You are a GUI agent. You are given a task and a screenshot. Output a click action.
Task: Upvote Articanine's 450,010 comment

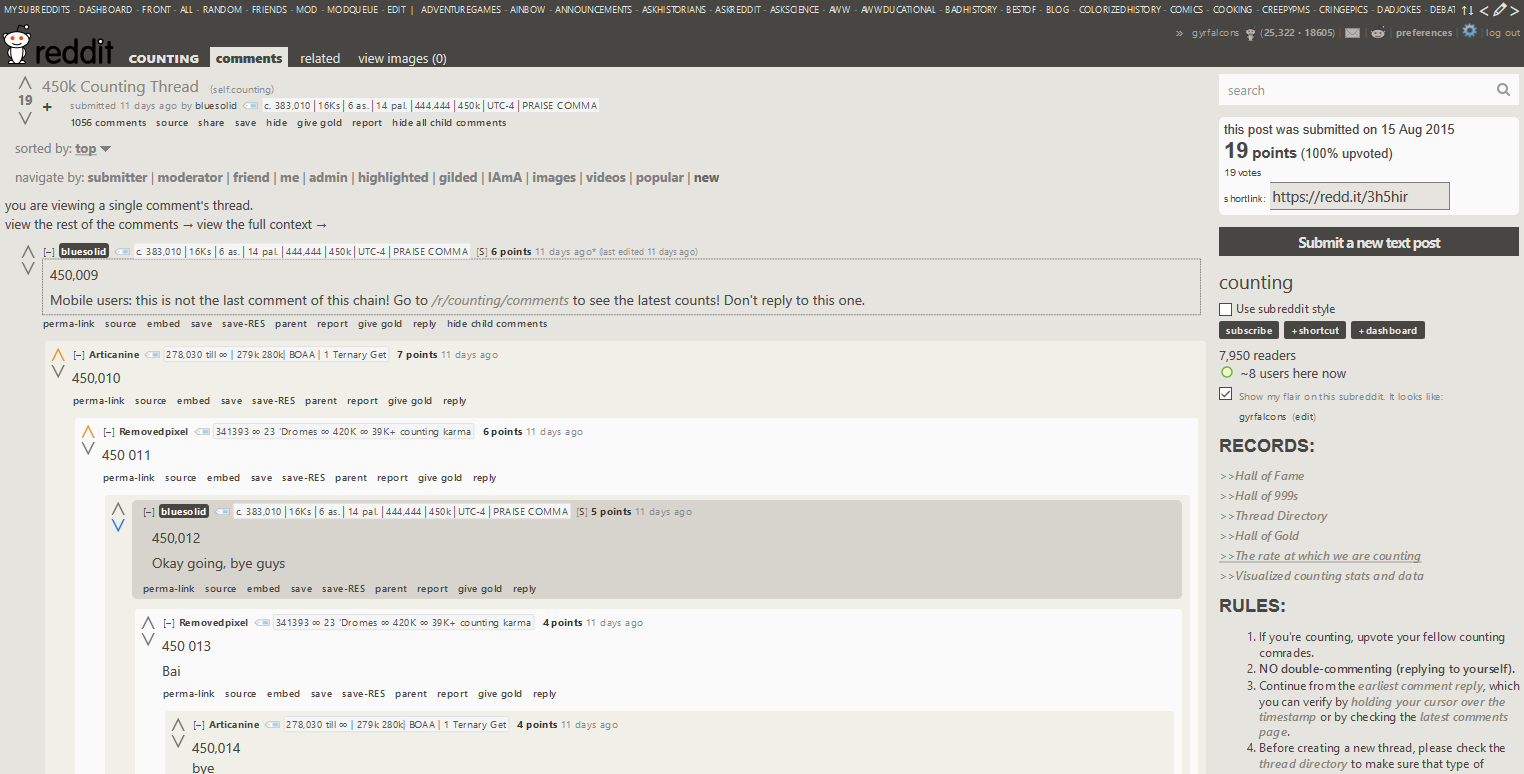click(58, 355)
